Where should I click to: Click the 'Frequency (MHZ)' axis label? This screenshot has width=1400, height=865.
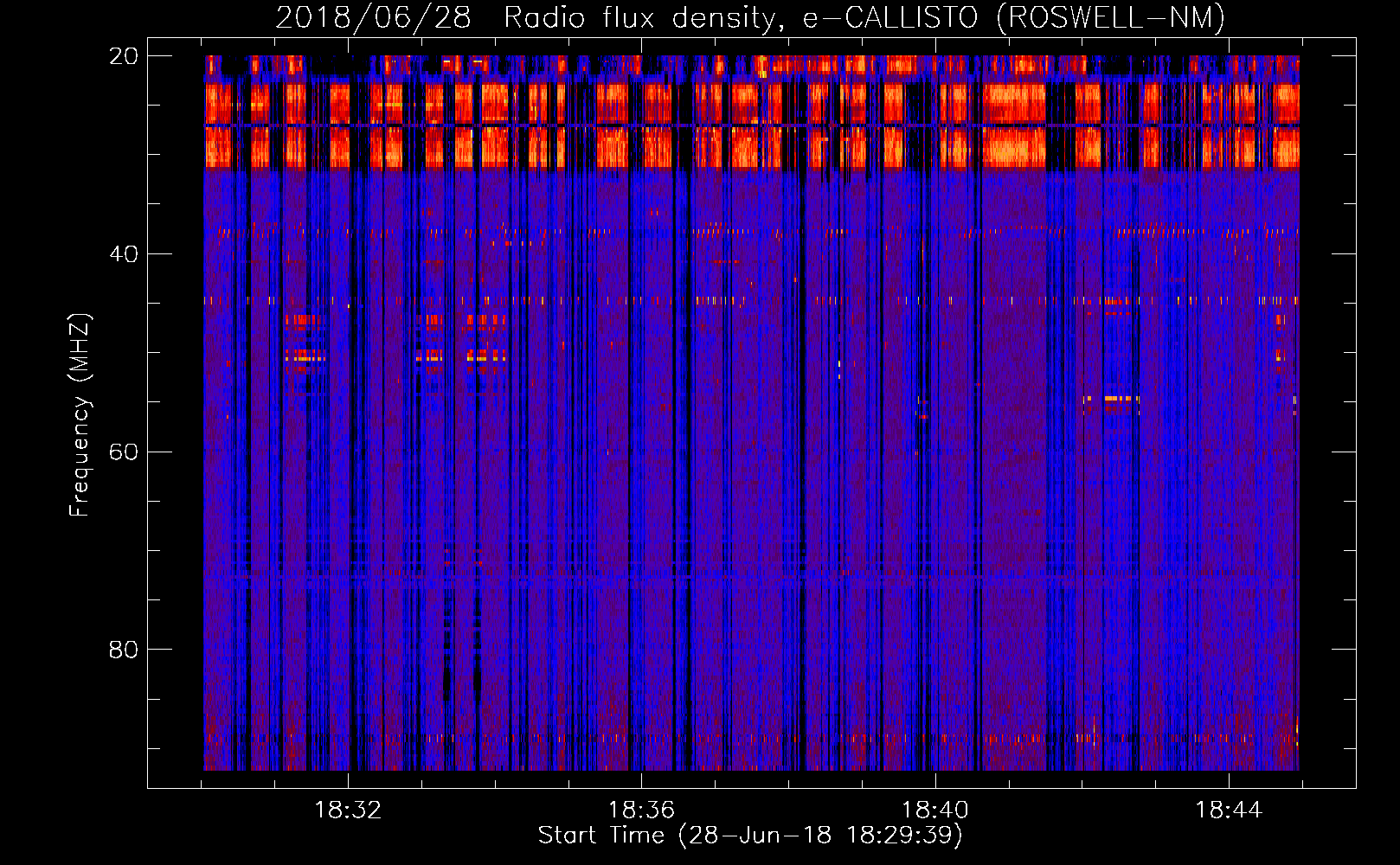click(80, 415)
